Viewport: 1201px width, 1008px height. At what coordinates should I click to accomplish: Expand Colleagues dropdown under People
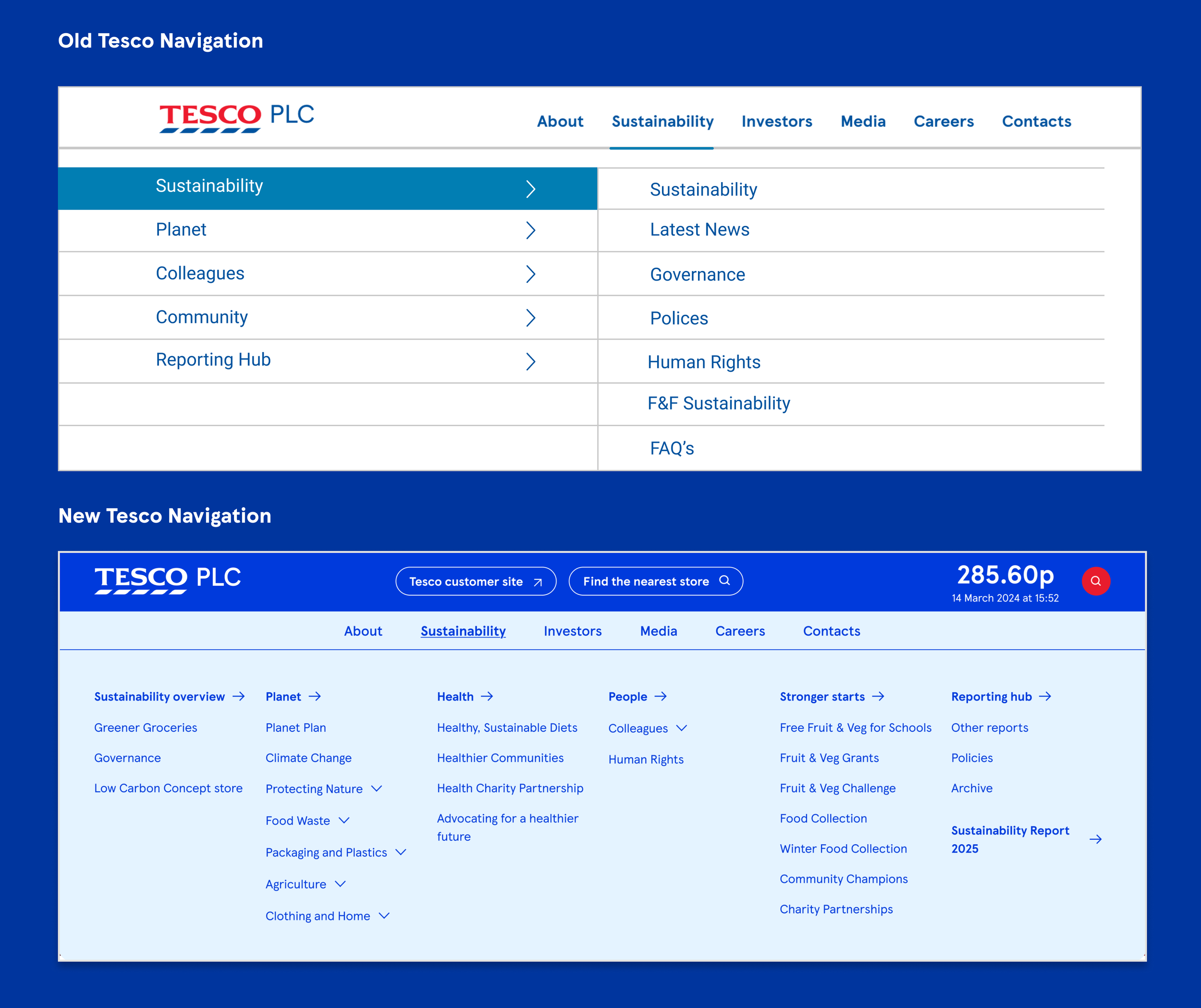click(x=682, y=728)
